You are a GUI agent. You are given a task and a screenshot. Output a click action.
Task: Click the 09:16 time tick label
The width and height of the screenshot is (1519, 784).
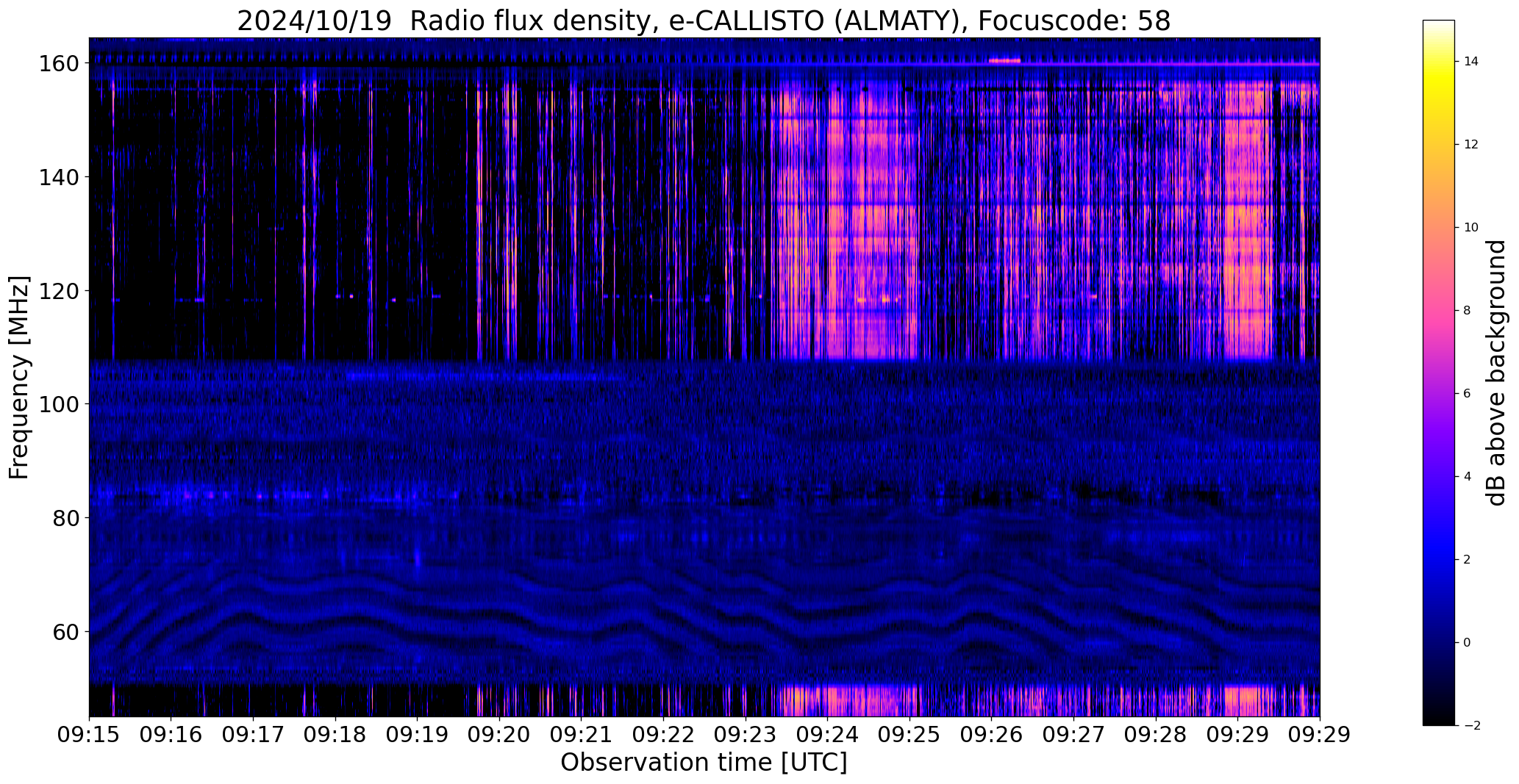pos(171,736)
